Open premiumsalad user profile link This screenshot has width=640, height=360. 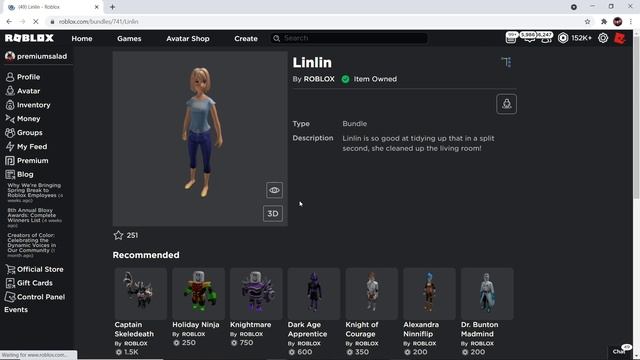(36, 56)
